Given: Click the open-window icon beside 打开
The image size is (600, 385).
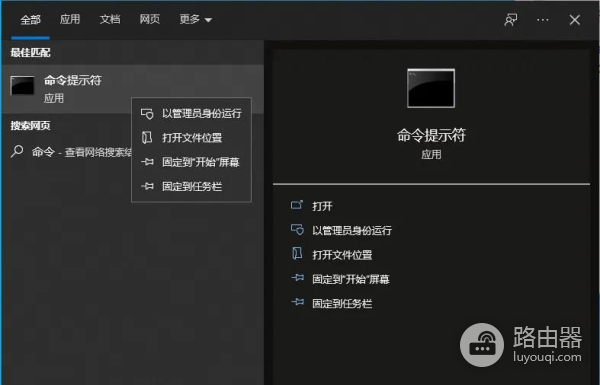Looking at the screenshot, I should pos(297,205).
